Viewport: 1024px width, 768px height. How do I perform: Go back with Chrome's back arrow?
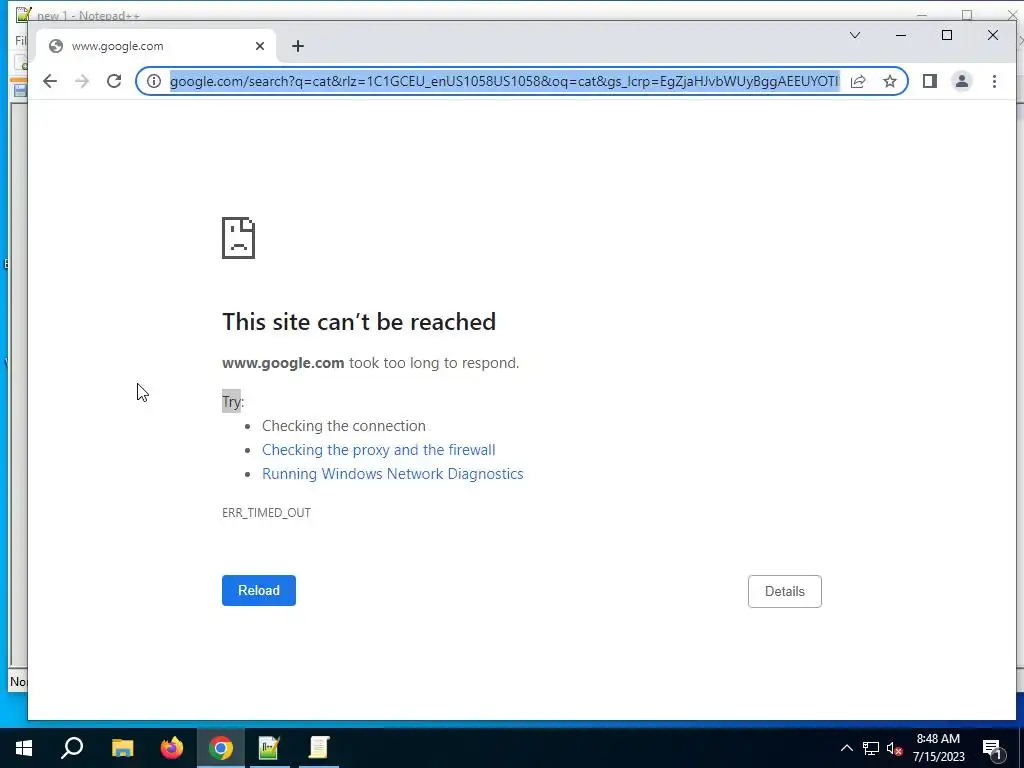[x=50, y=81]
